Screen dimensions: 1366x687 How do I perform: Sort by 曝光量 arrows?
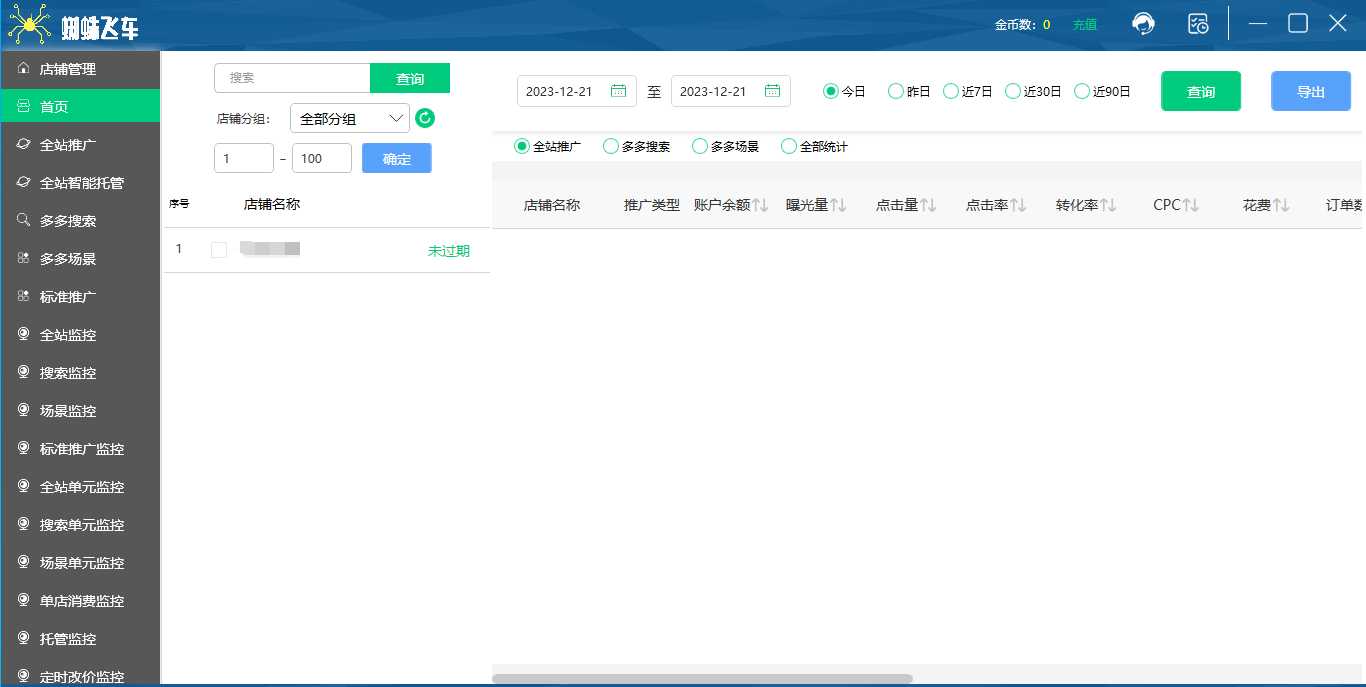tap(838, 205)
